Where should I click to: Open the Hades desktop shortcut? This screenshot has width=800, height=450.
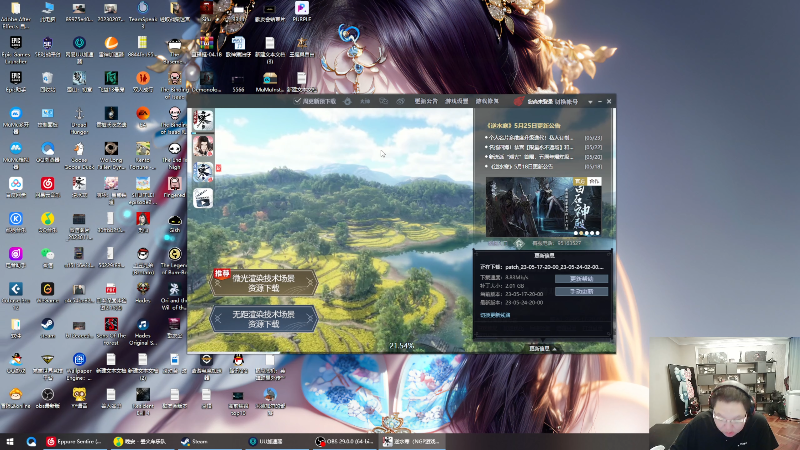[143, 293]
